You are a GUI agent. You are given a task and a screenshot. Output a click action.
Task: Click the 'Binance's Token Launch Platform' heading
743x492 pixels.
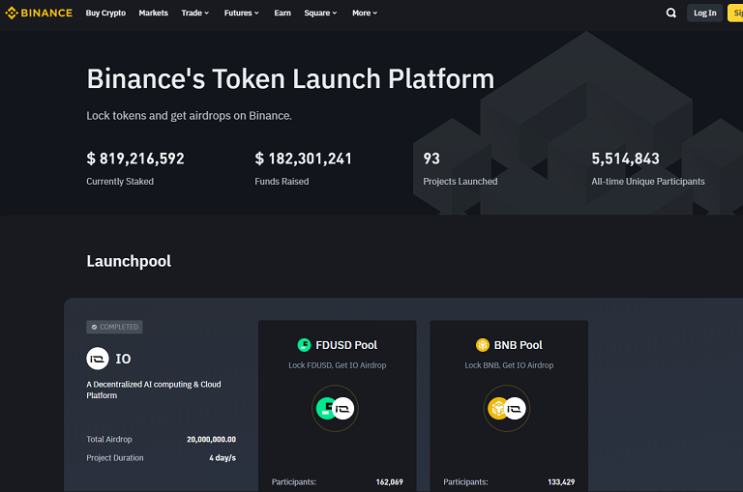pyautogui.click(x=290, y=79)
